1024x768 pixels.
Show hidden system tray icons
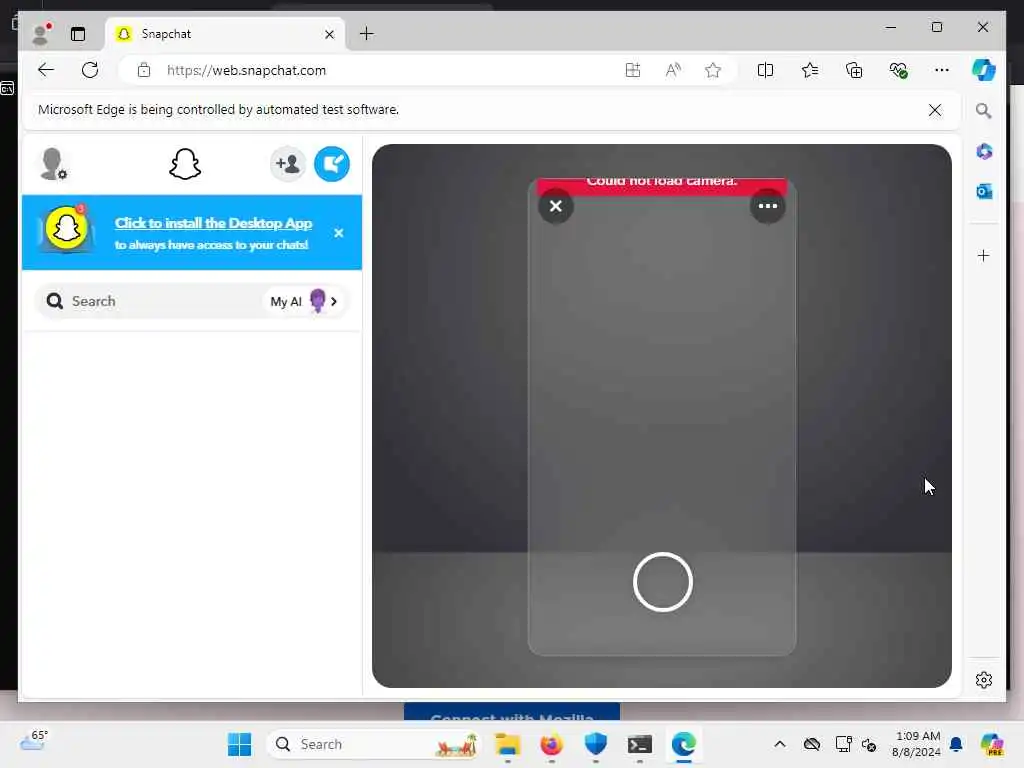[x=780, y=744]
